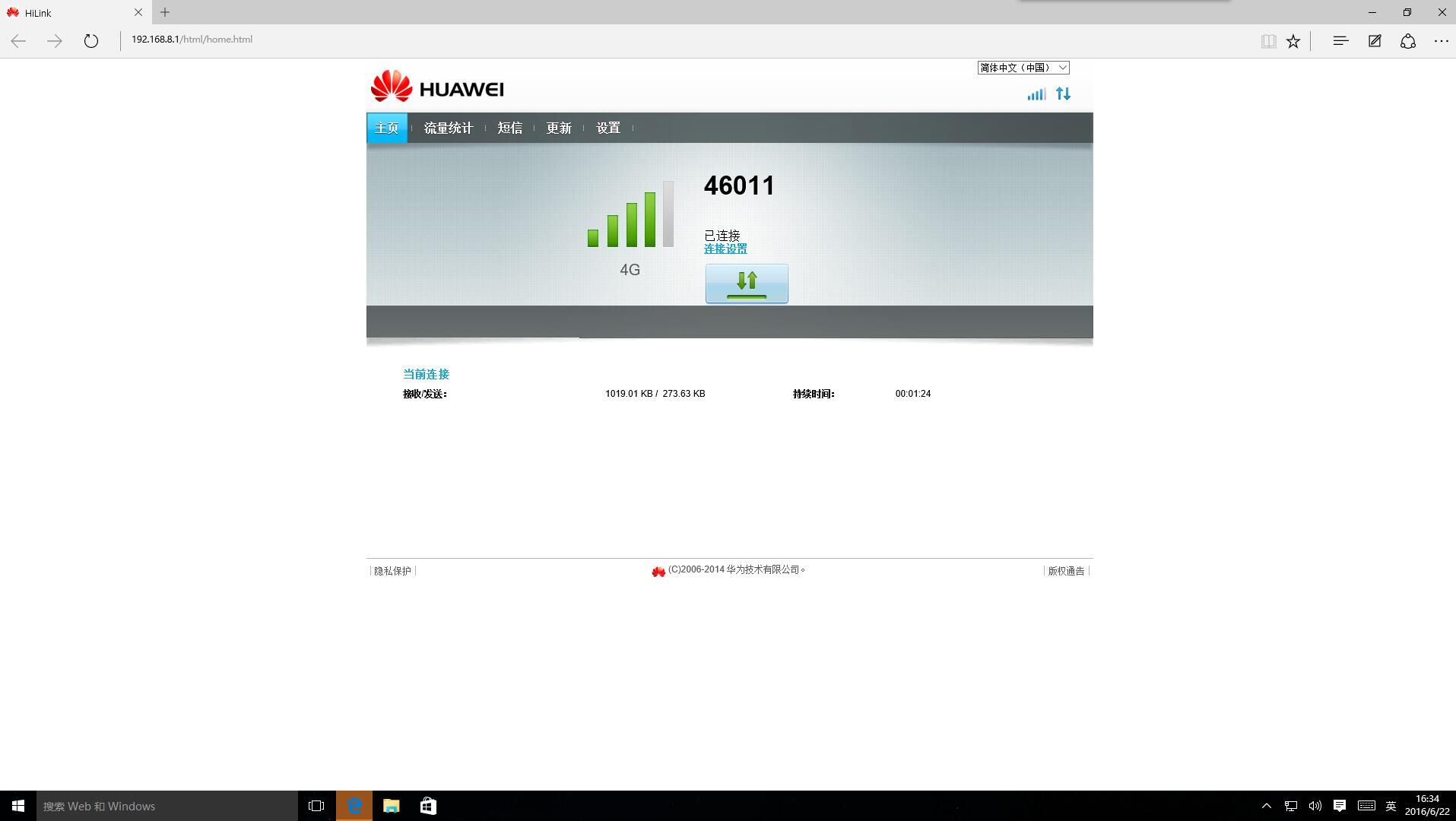Click the volume speaker tray icon
Viewport: 1456px width, 821px height.
click(x=1315, y=806)
